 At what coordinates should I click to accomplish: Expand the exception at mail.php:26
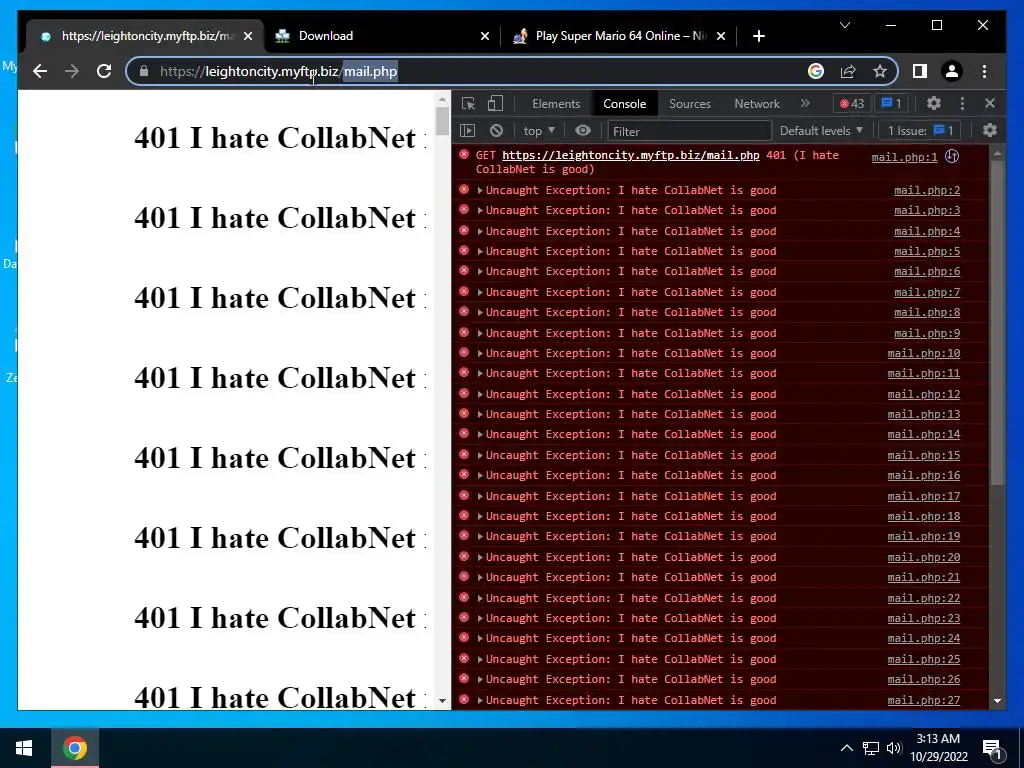[x=480, y=679]
